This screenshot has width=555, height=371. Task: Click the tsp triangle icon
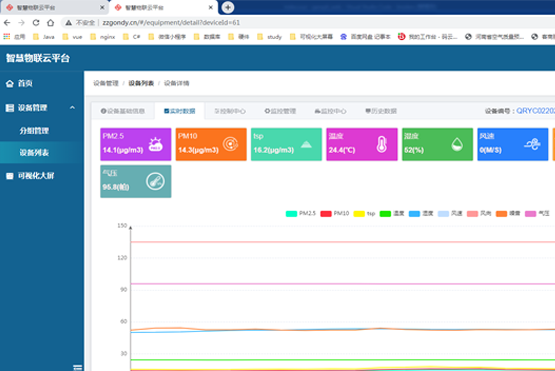306,144
